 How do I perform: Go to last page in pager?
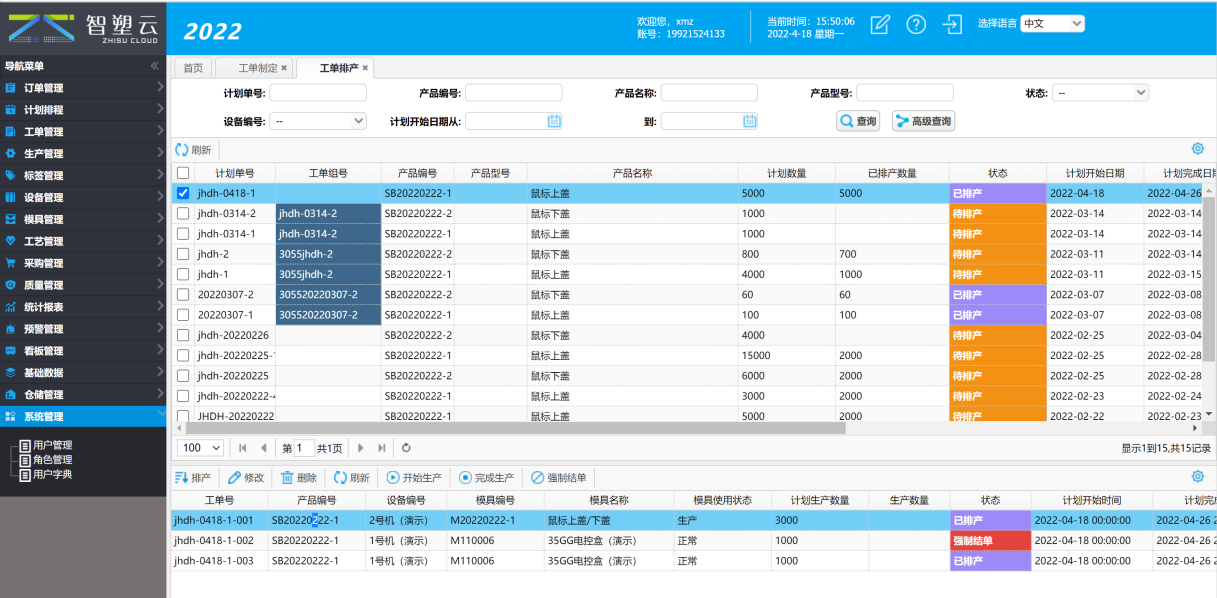[380, 448]
